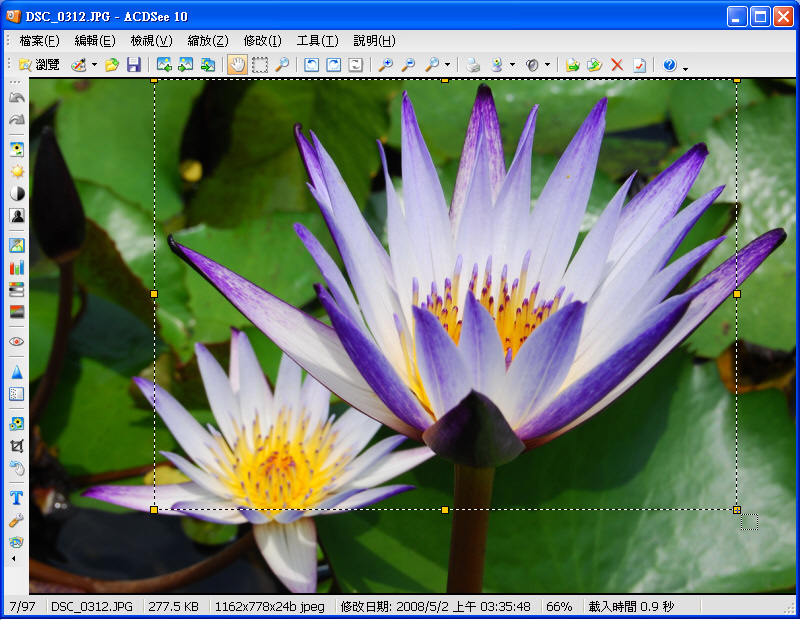Click the black-and-white contrast circle icon
Viewport: 800px width, 620px height.
16,193
